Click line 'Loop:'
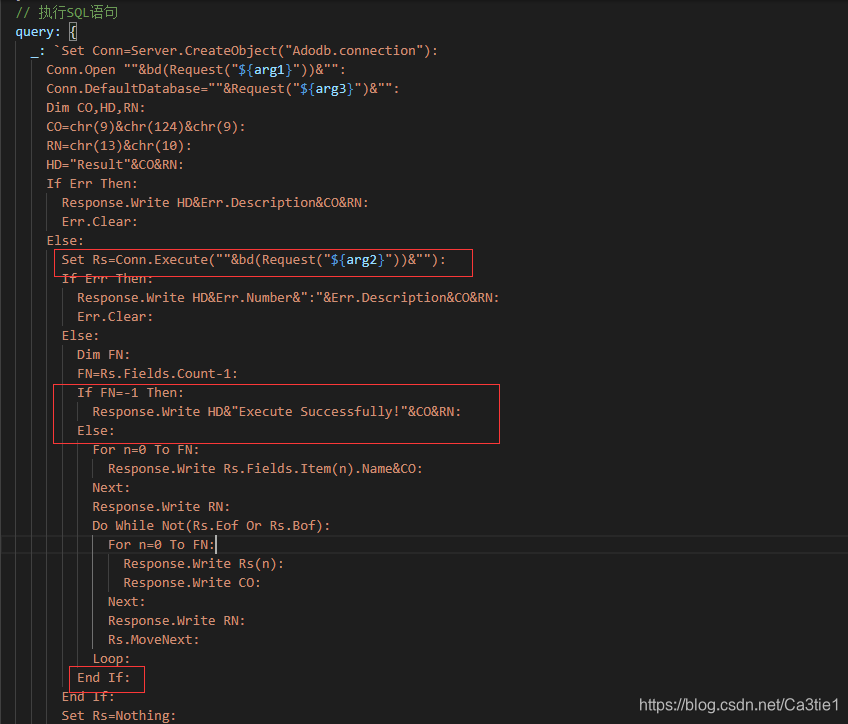This screenshot has width=848, height=724. [111, 659]
